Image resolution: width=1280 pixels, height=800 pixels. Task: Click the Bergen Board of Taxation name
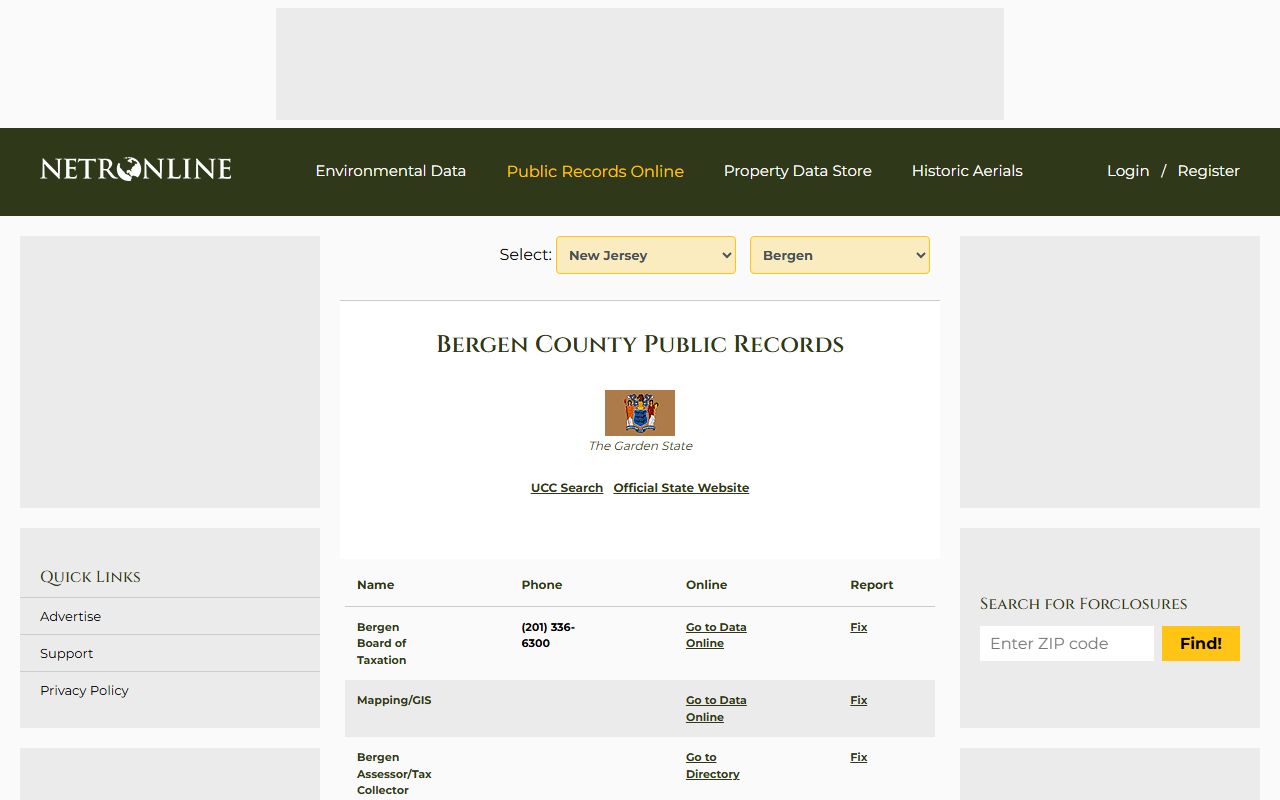tap(382, 643)
